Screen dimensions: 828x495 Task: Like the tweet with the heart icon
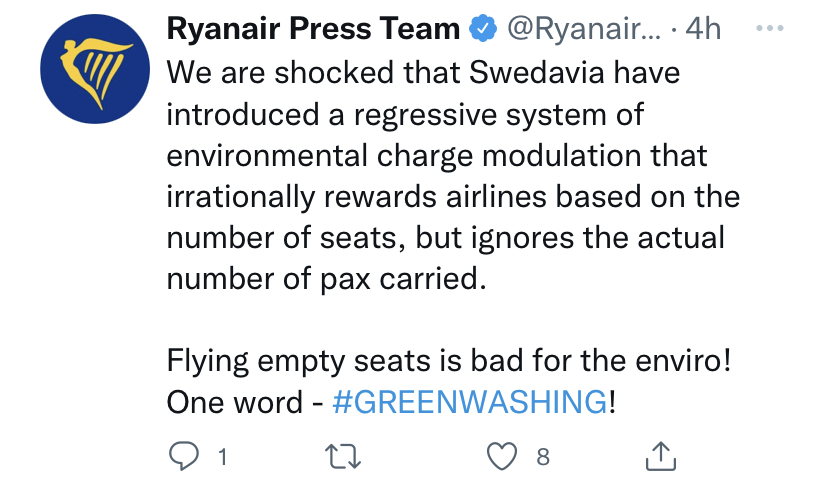501,457
